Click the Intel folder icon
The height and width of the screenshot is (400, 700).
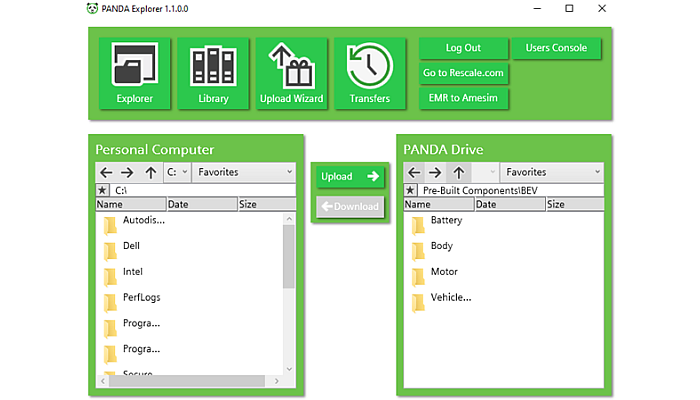click(110, 277)
